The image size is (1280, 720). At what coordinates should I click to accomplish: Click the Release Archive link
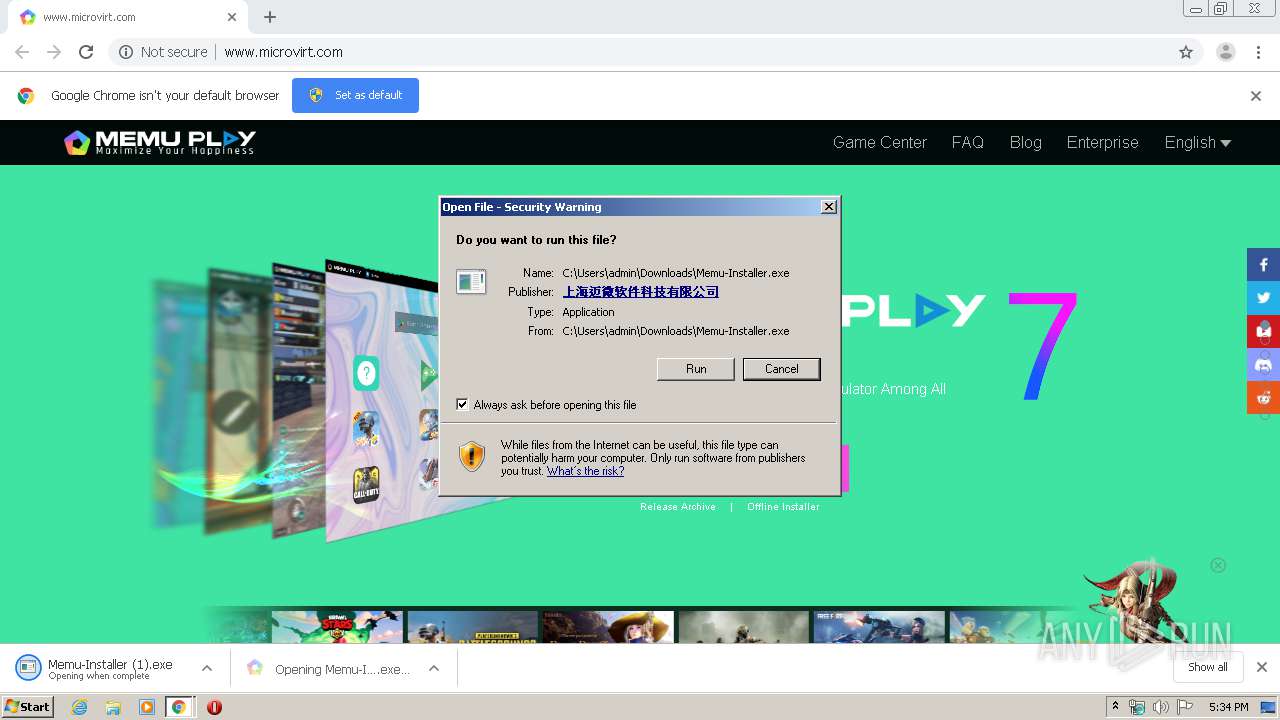pos(678,507)
